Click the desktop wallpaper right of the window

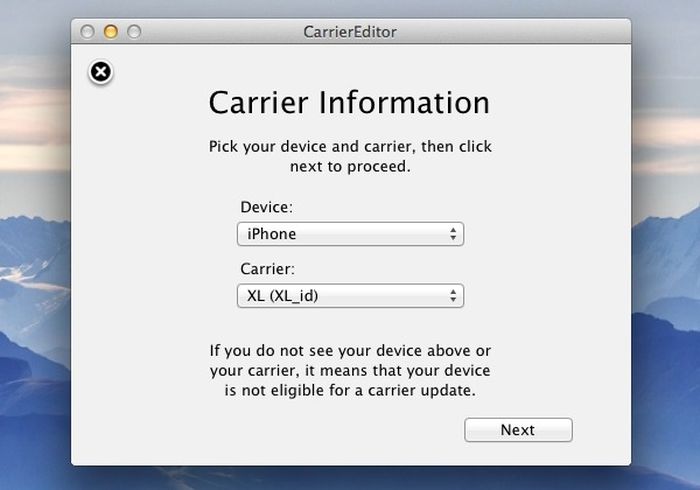(x=666, y=245)
